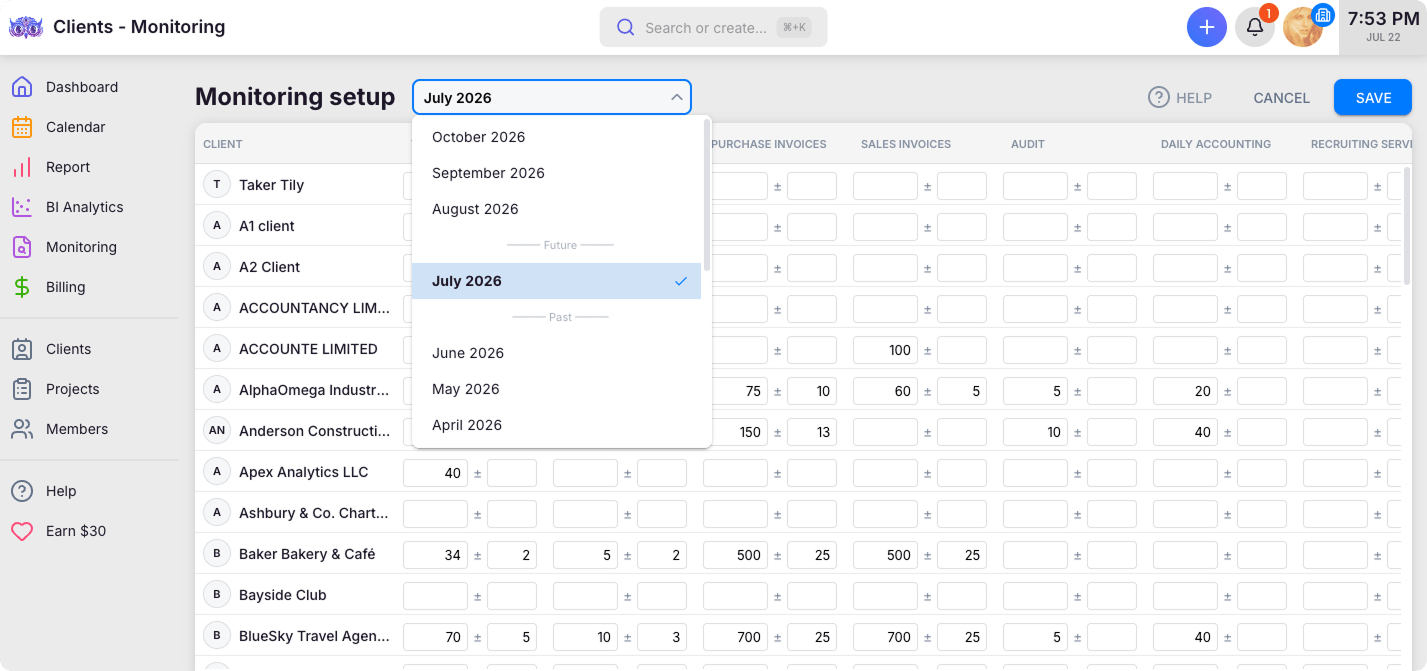1427x671 pixels.
Task: Select April 2026 from the dropdown
Action: click(x=557, y=425)
